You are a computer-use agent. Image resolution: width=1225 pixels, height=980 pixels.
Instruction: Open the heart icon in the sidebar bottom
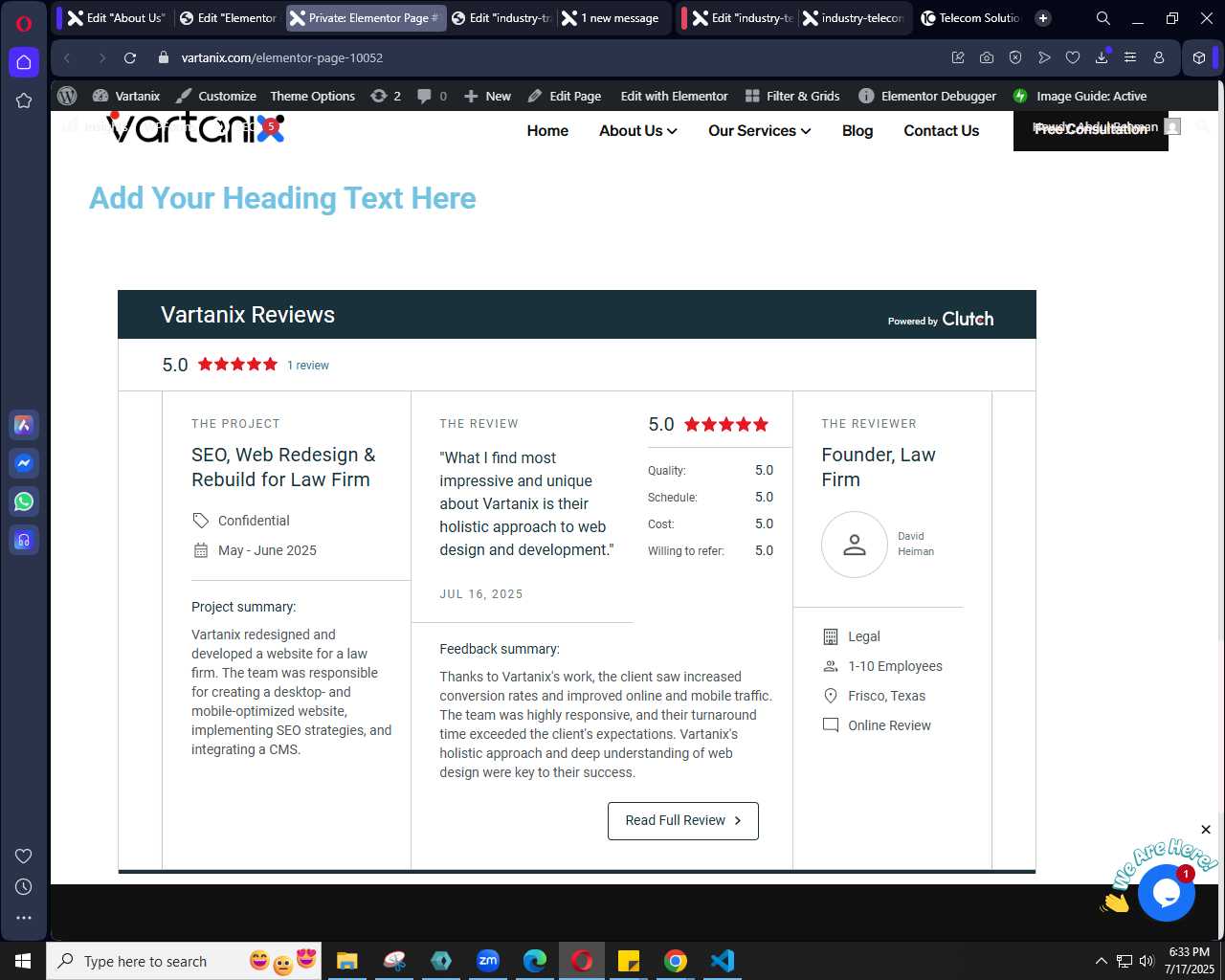point(24,856)
